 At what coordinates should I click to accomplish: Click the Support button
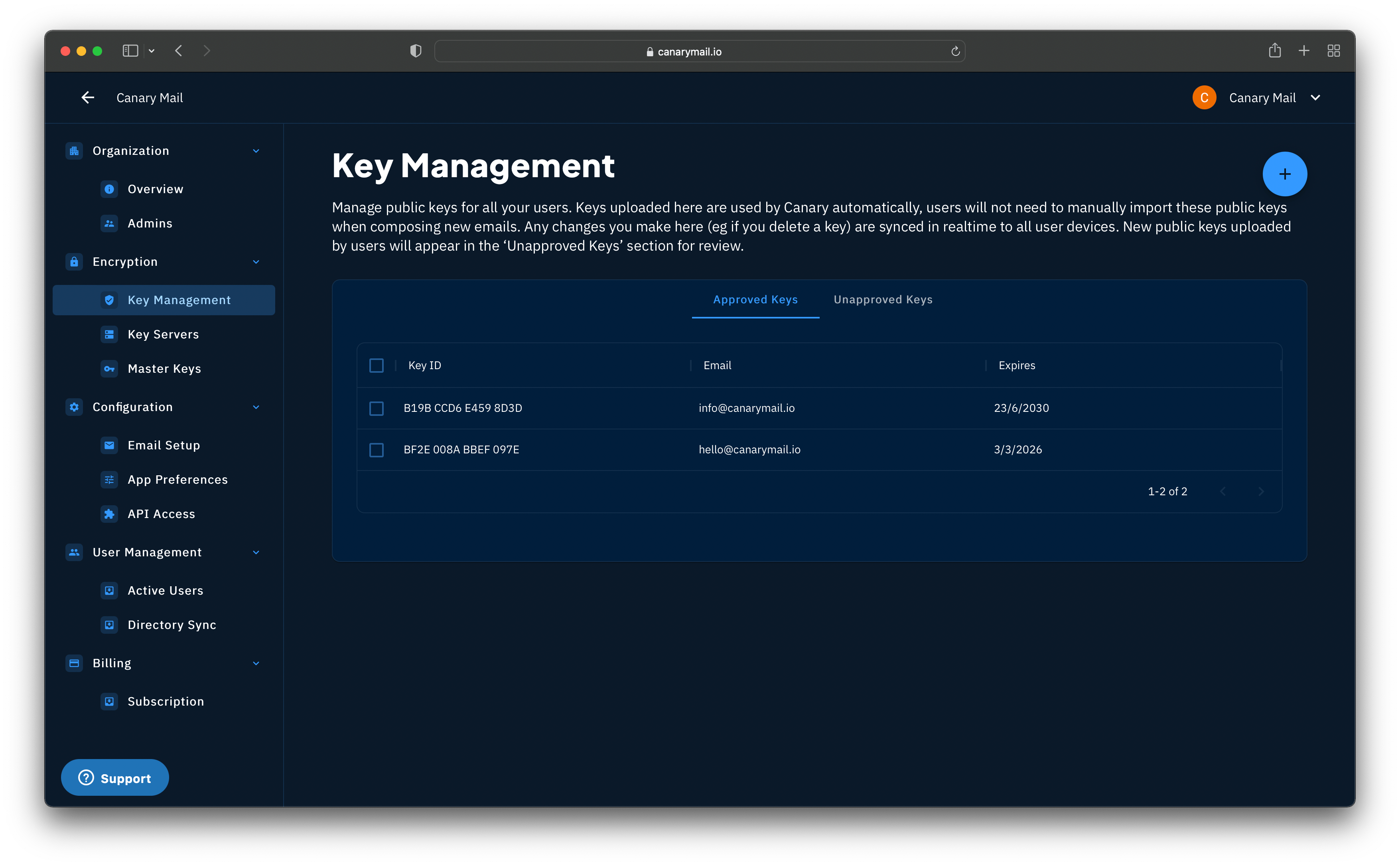[x=114, y=778]
